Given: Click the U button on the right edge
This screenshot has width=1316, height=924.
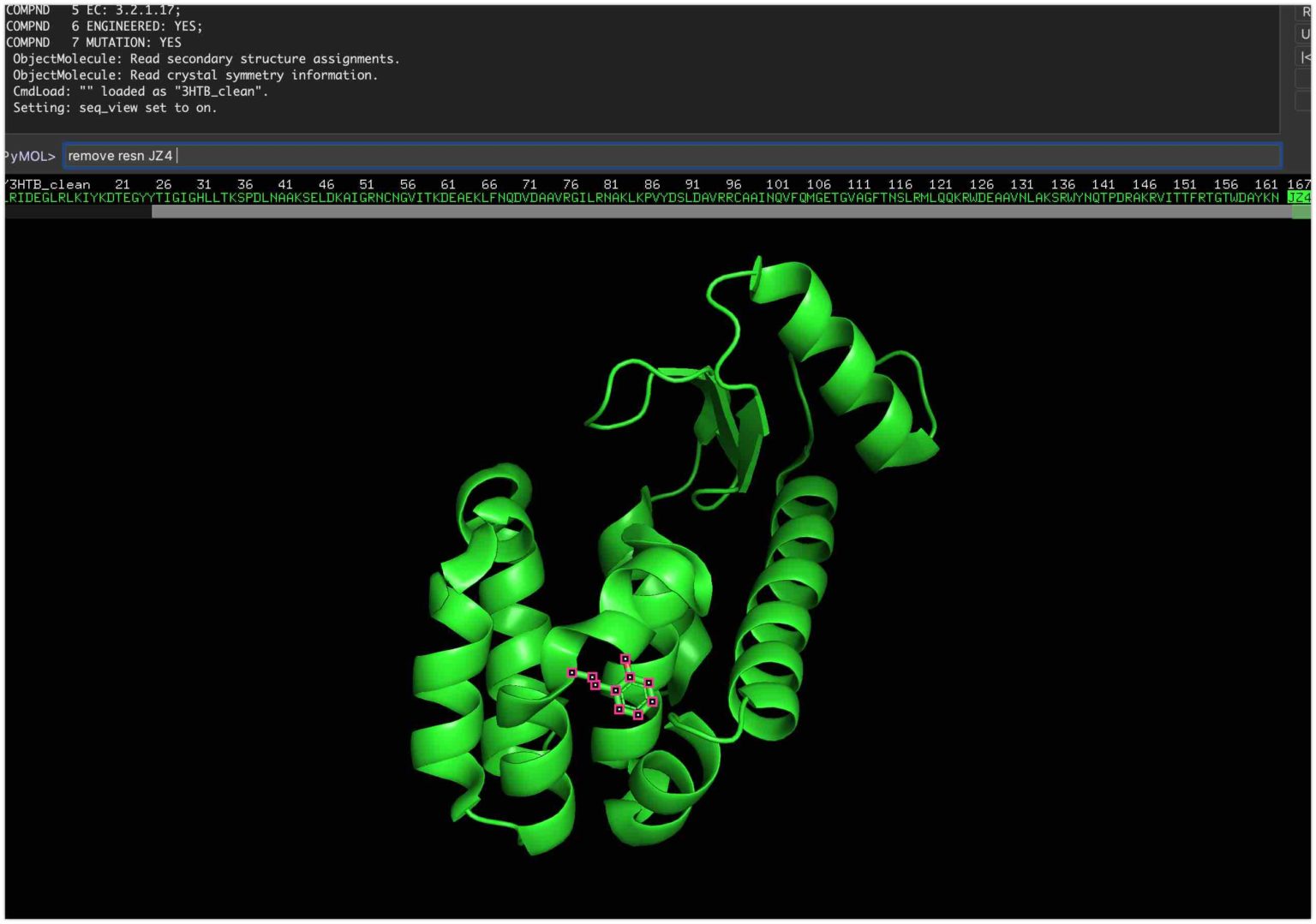Looking at the screenshot, I should pos(1303,34).
